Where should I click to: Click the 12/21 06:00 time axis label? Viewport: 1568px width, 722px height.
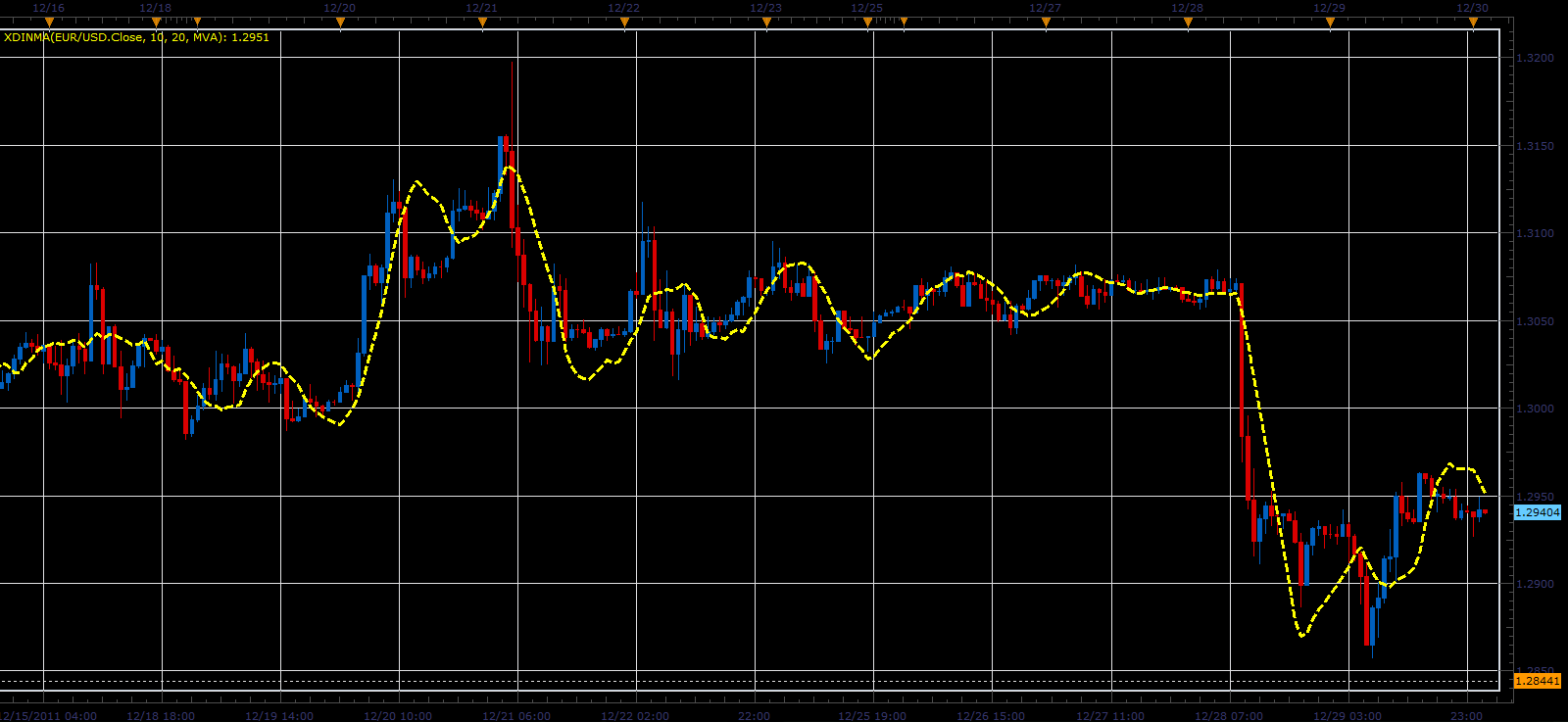pos(516,716)
